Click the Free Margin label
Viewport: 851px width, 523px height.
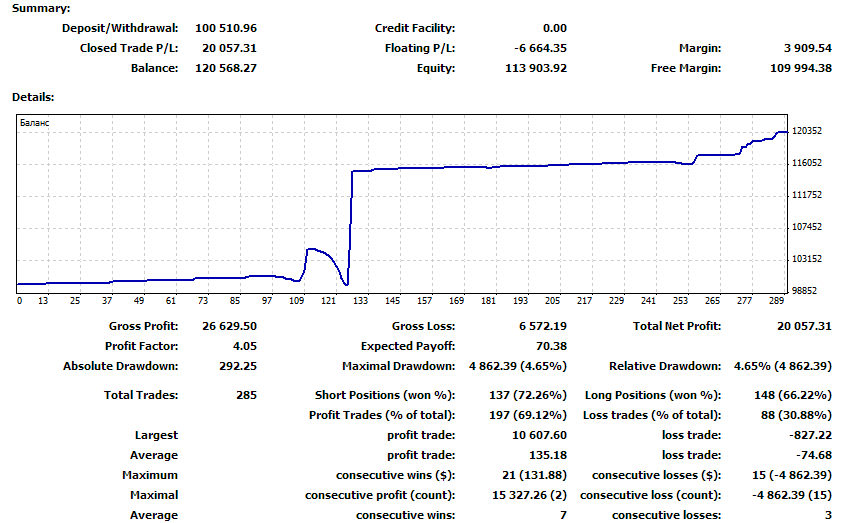point(686,68)
